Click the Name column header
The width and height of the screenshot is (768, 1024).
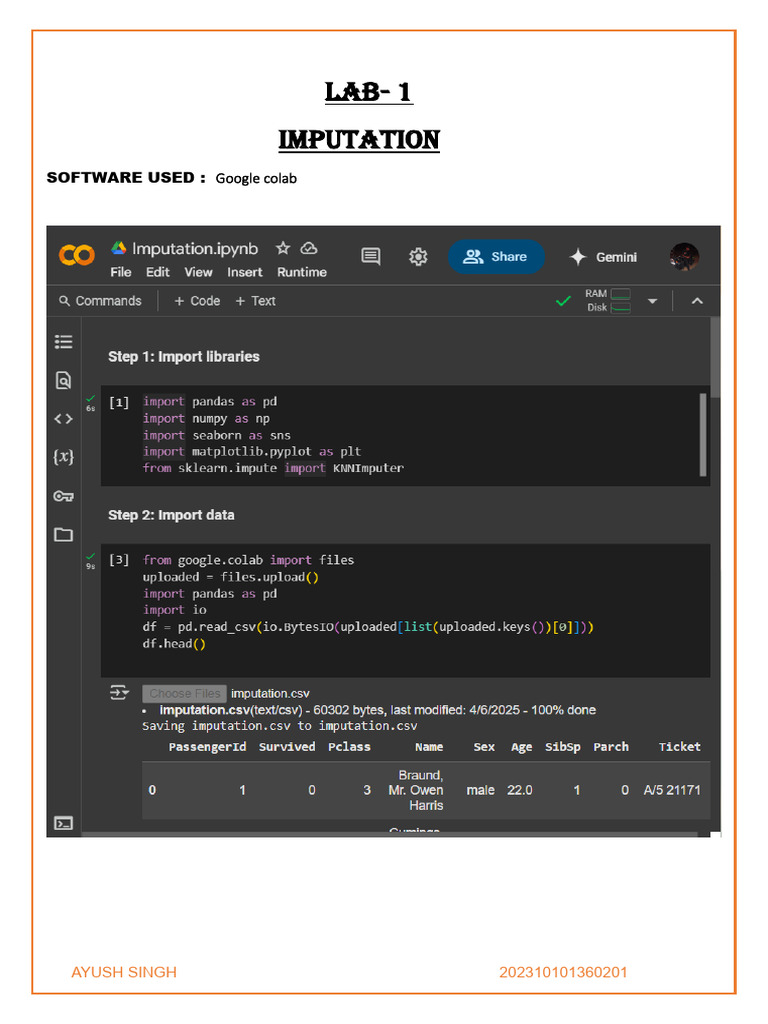429,747
